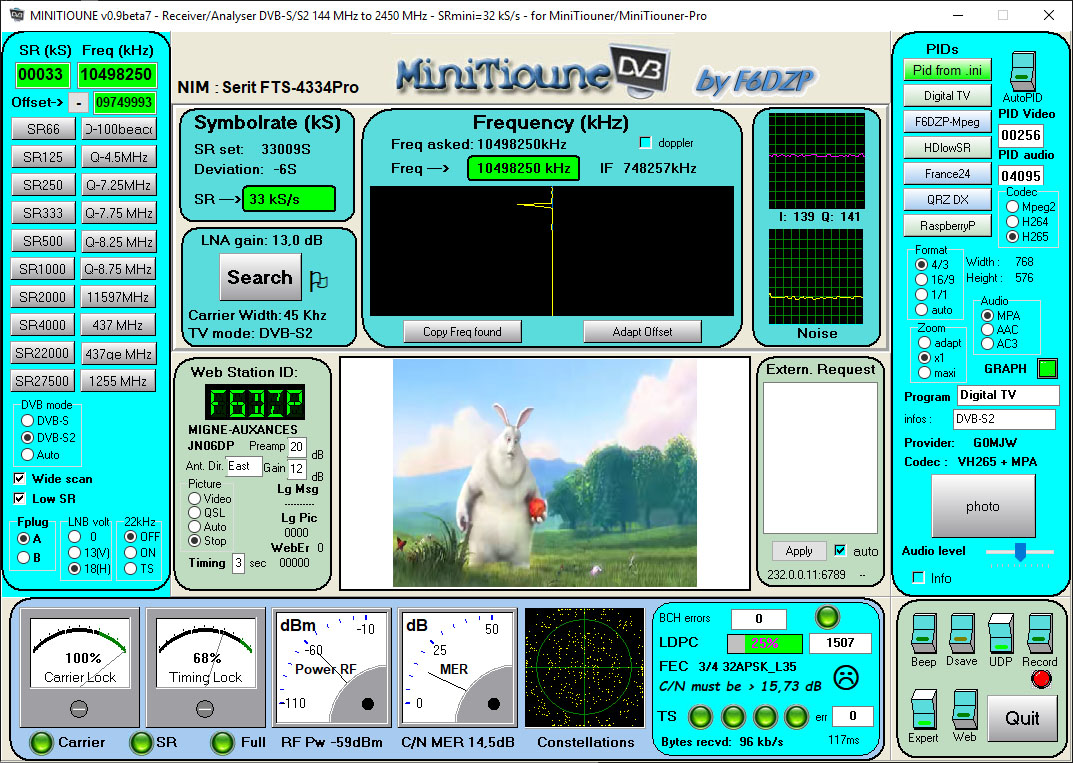Screen dimensions: 1073x763
Task: Flip the Beep switch
Action: click(923, 633)
